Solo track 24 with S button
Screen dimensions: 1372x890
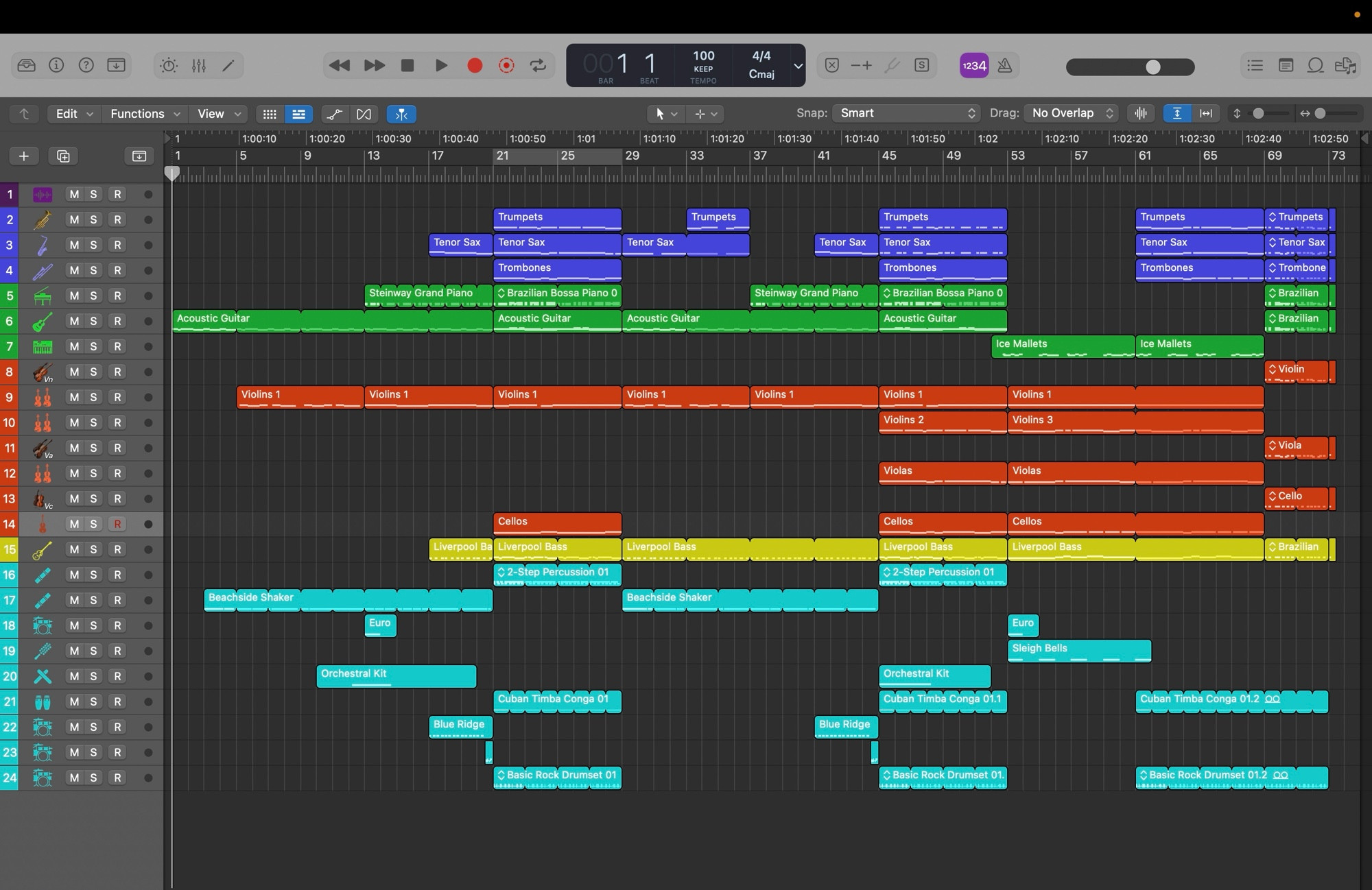click(93, 778)
